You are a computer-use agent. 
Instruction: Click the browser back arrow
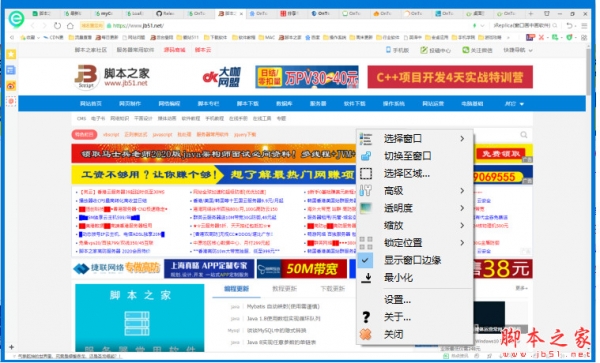pos(33,26)
